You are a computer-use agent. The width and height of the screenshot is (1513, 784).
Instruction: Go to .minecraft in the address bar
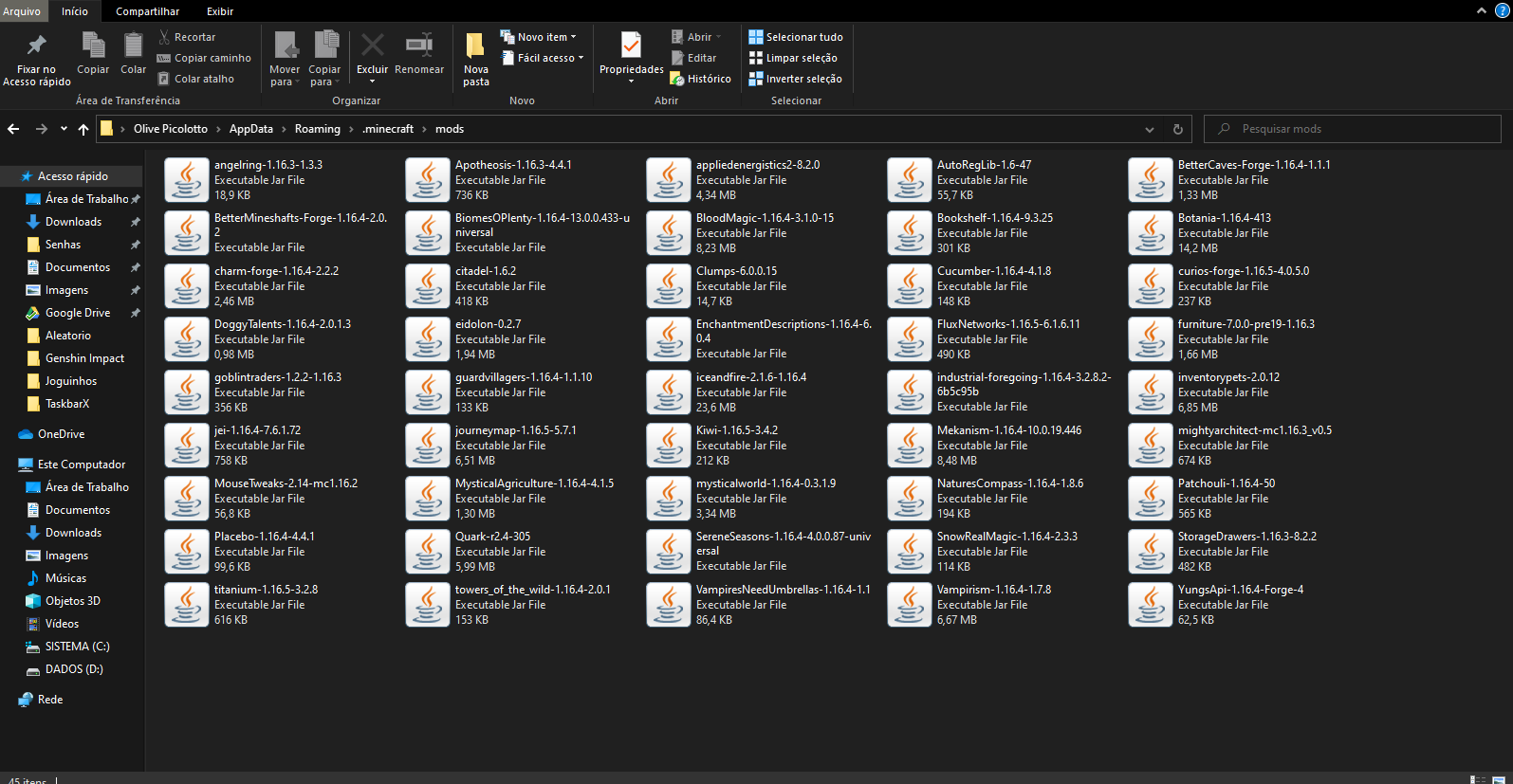[x=388, y=129]
